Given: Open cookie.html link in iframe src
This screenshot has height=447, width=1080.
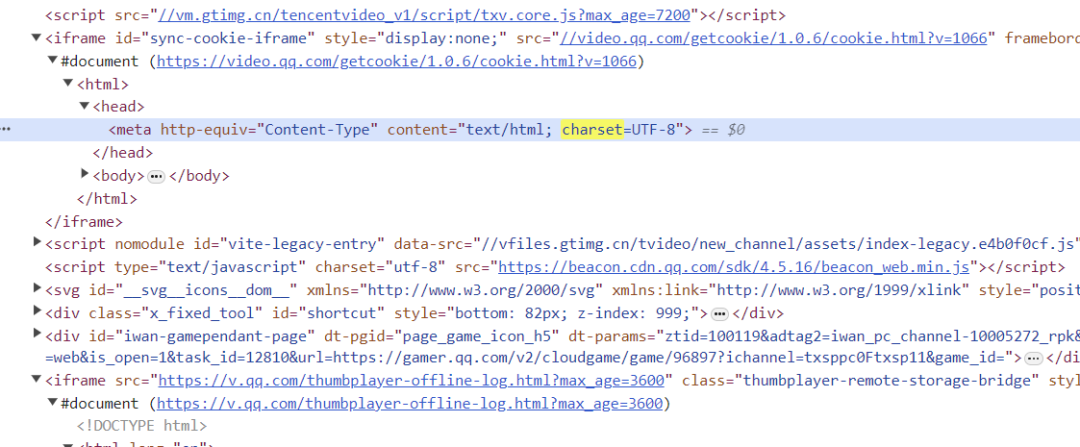Looking at the screenshot, I should click(x=773, y=38).
